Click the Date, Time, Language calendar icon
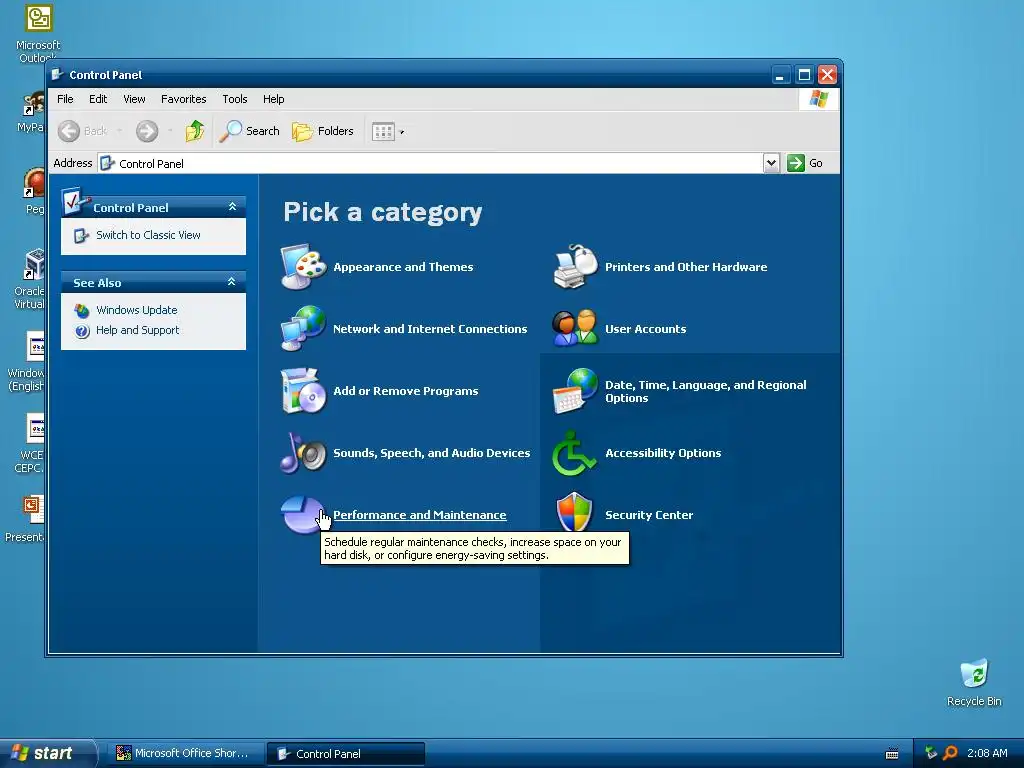 pos(575,391)
